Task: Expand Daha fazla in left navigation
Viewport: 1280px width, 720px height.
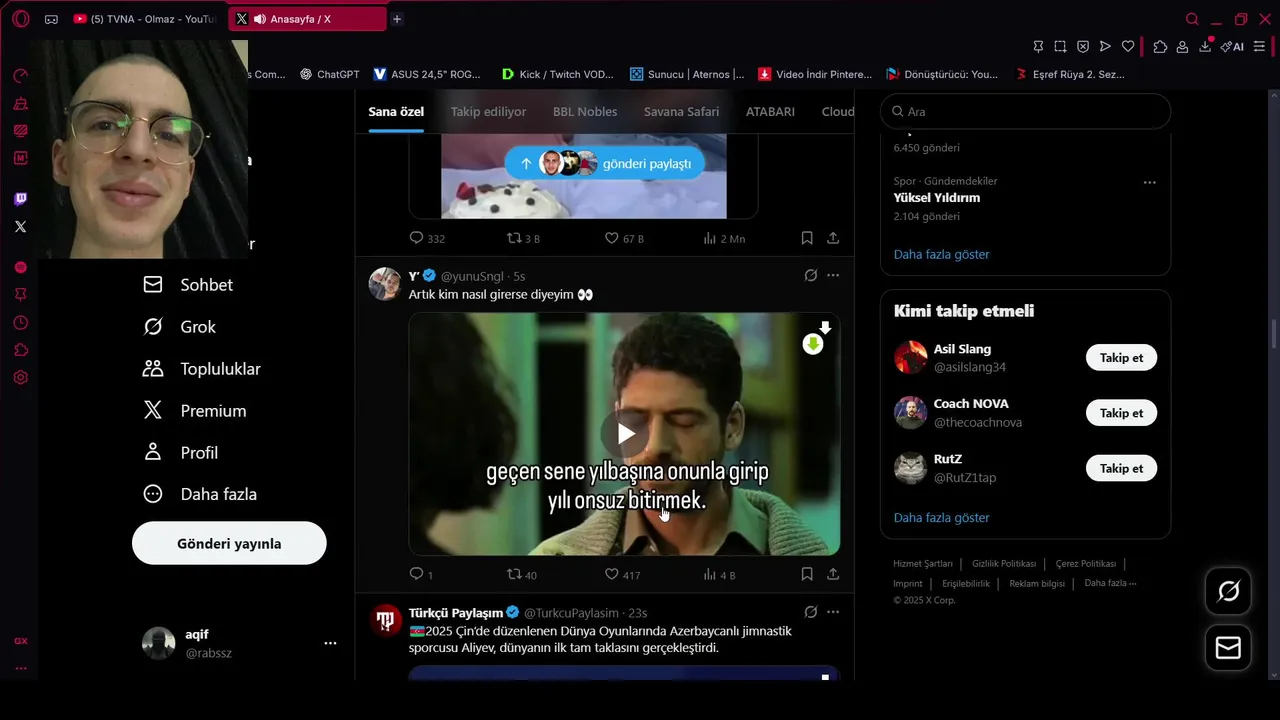Action: tap(200, 494)
